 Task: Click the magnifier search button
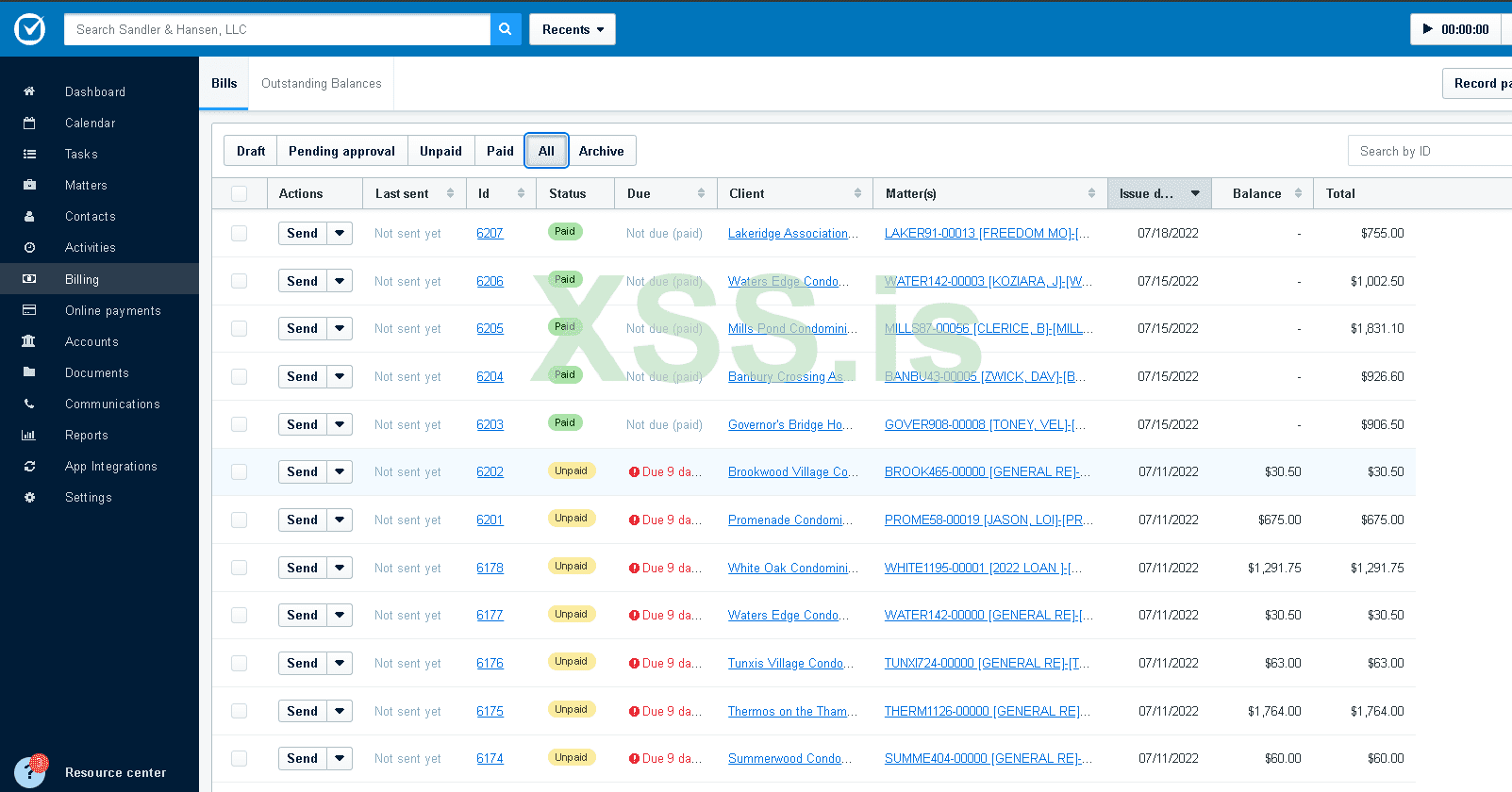[506, 29]
